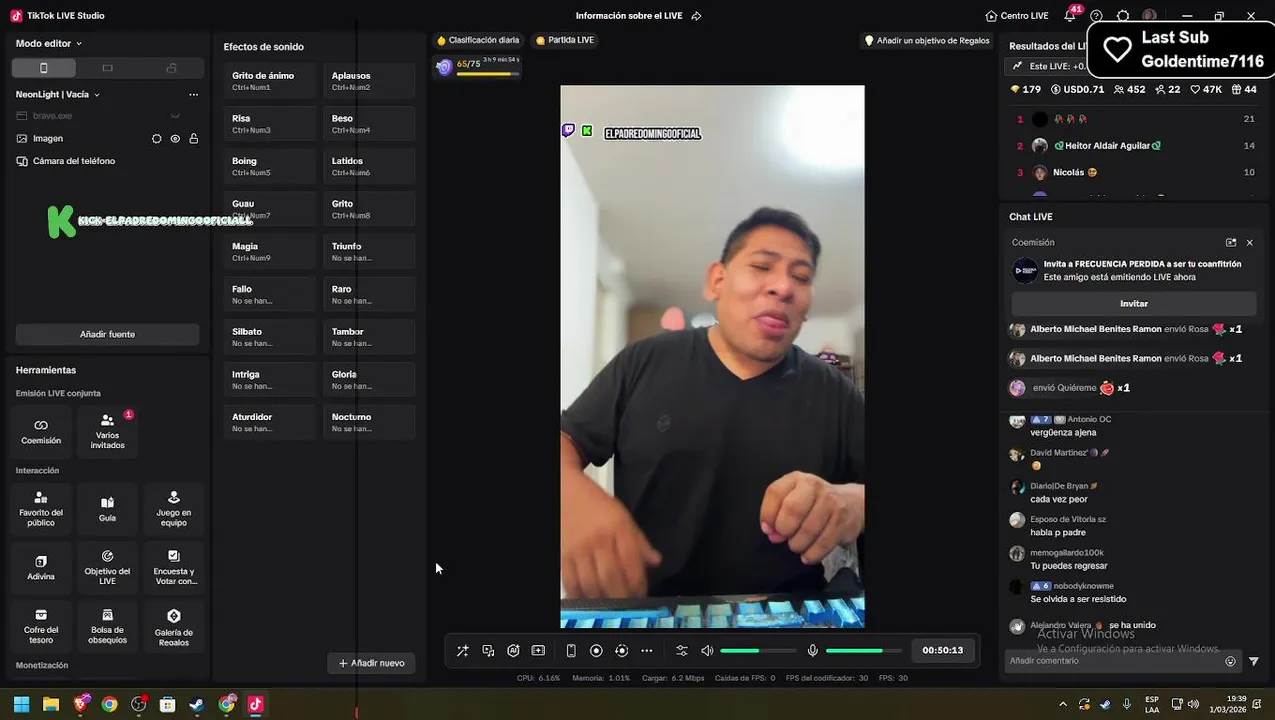Open Objetivo del LIVE tool

click(x=107, y=568)
